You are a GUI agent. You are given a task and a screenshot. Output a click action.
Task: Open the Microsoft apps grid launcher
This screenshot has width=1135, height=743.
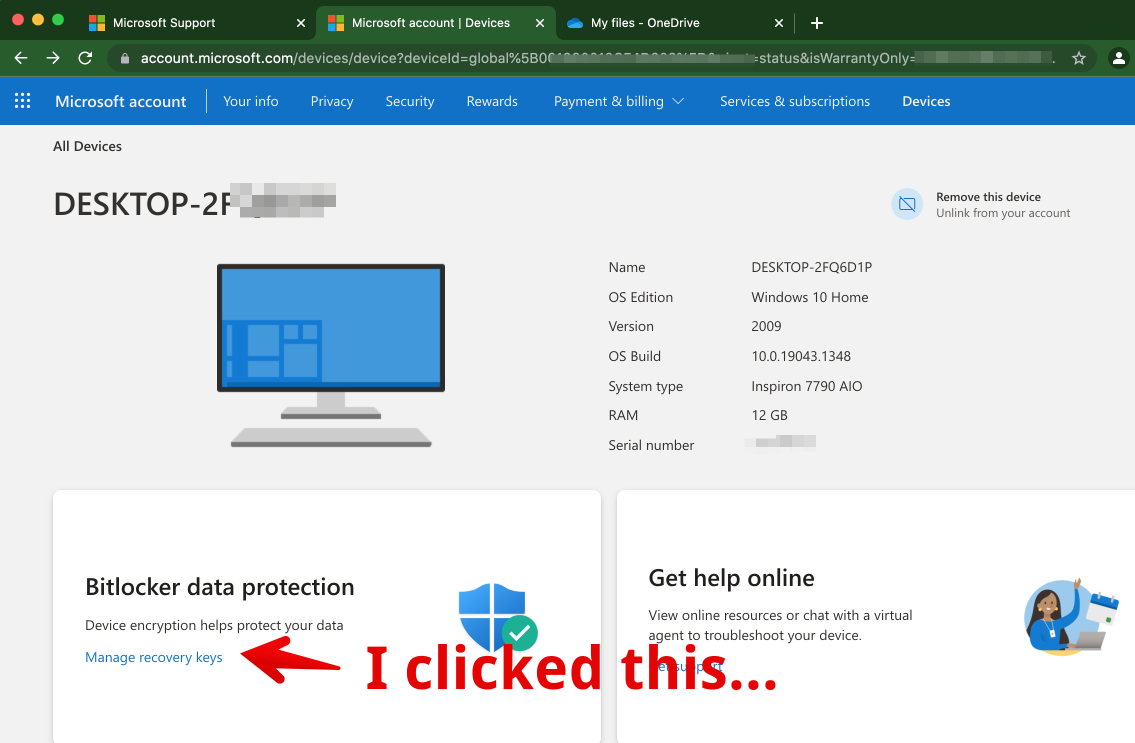point(22,101)
